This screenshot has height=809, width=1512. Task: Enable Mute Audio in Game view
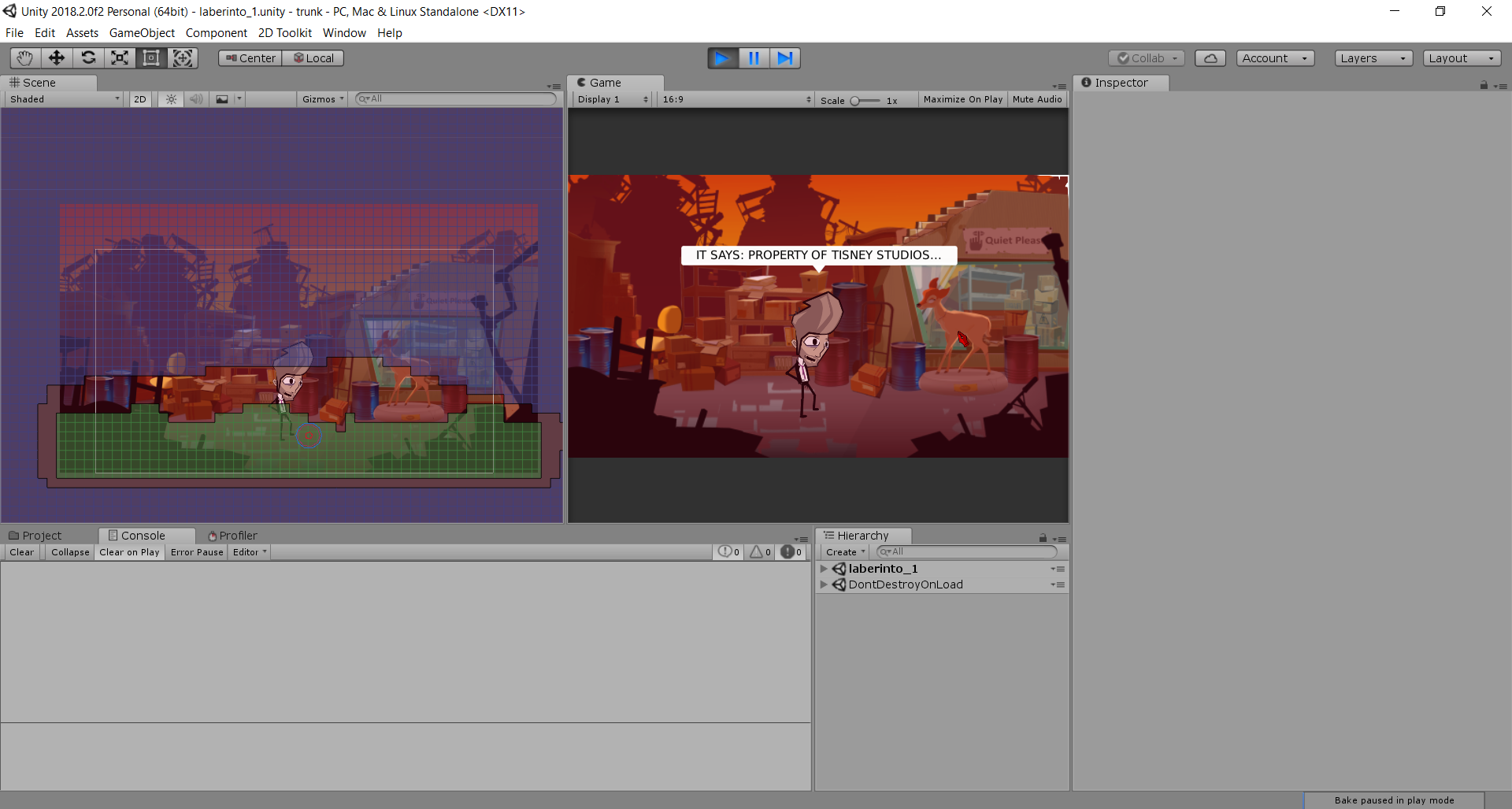(x=1036, y=99)
